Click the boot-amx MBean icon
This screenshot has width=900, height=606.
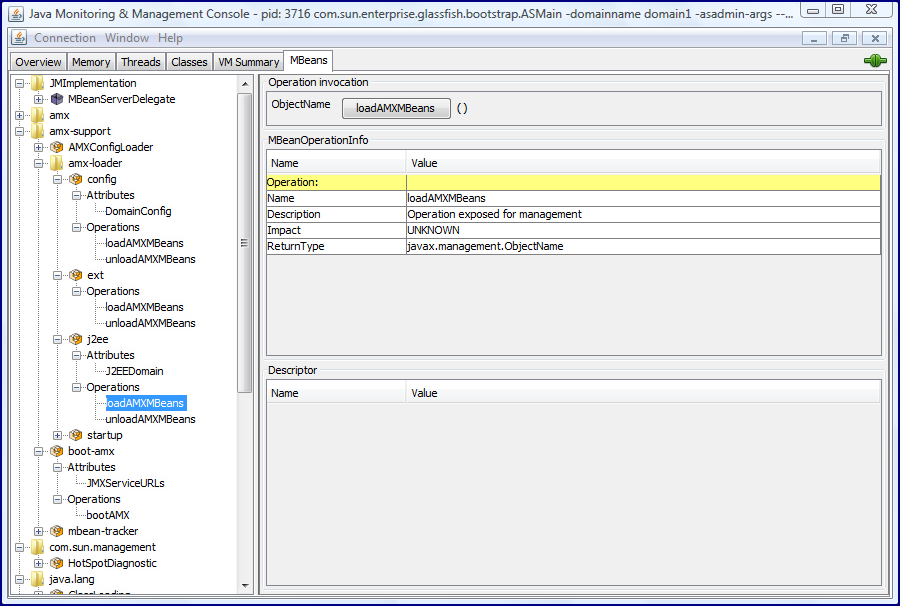[x=57, y=451]
